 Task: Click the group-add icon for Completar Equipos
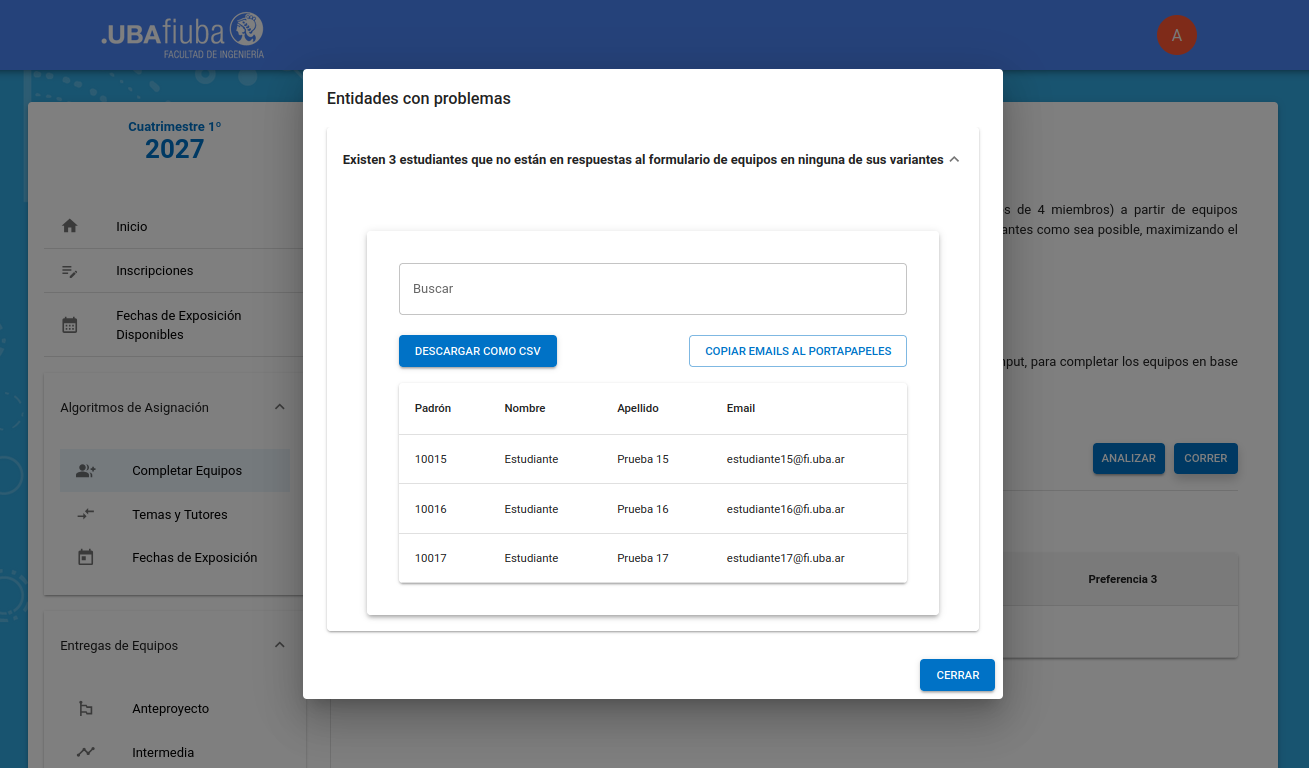click(86, 470)
